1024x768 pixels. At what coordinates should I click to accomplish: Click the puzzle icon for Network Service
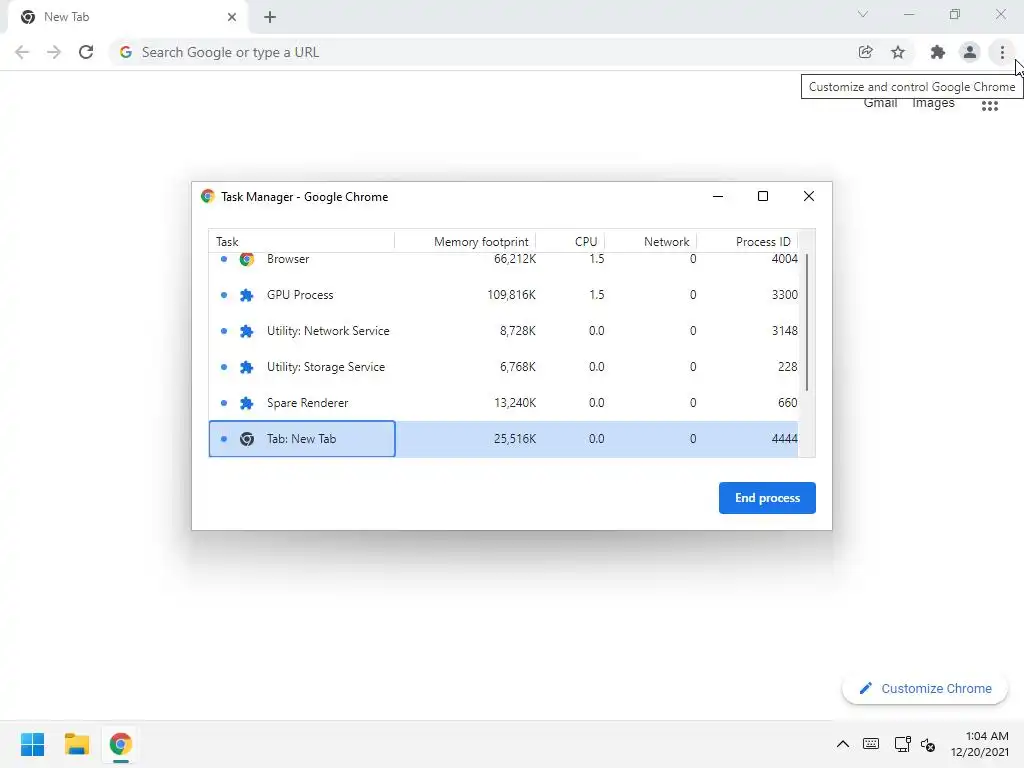[x=246, y=331]
